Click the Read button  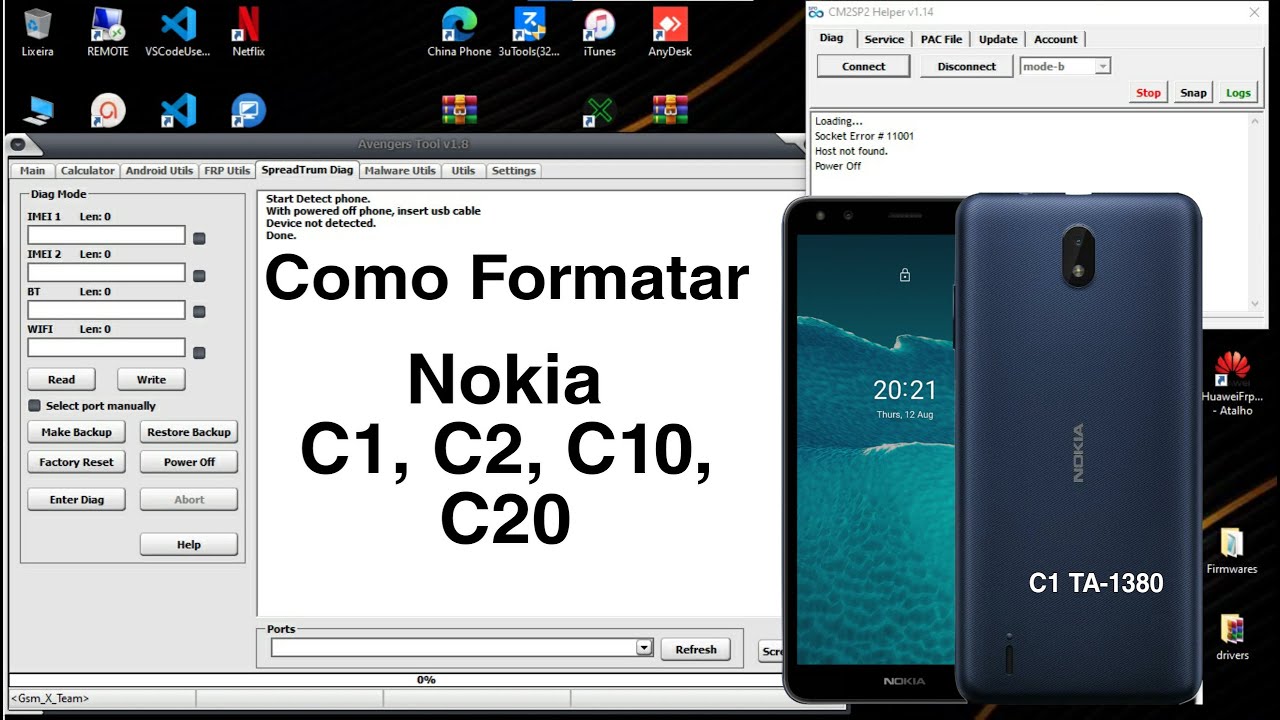61,379
